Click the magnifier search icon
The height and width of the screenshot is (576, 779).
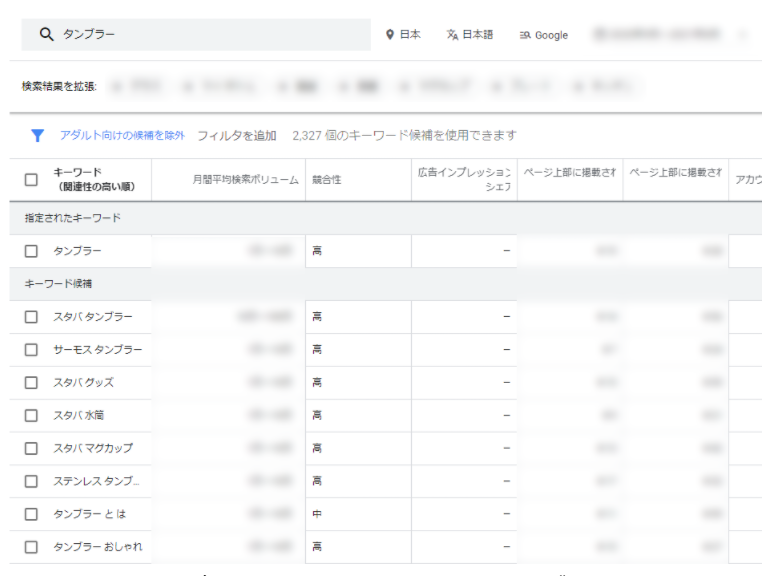[46, 34]
